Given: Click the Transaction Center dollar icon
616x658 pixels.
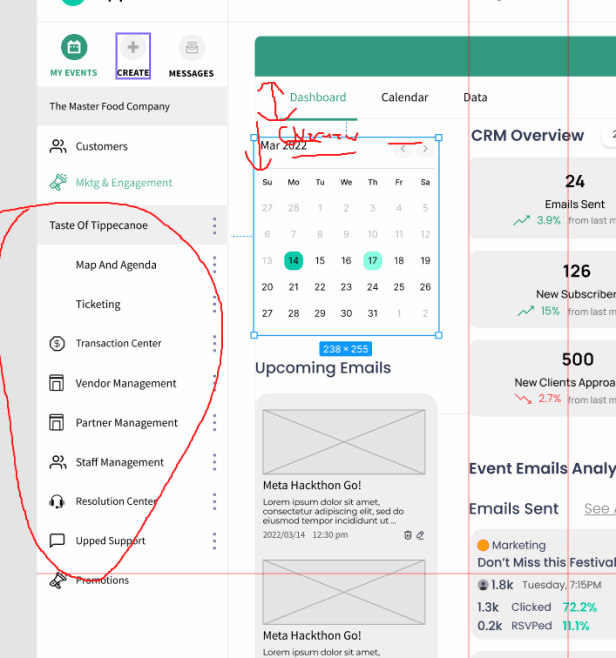Looking at the screenshot, I should (57, 344).
